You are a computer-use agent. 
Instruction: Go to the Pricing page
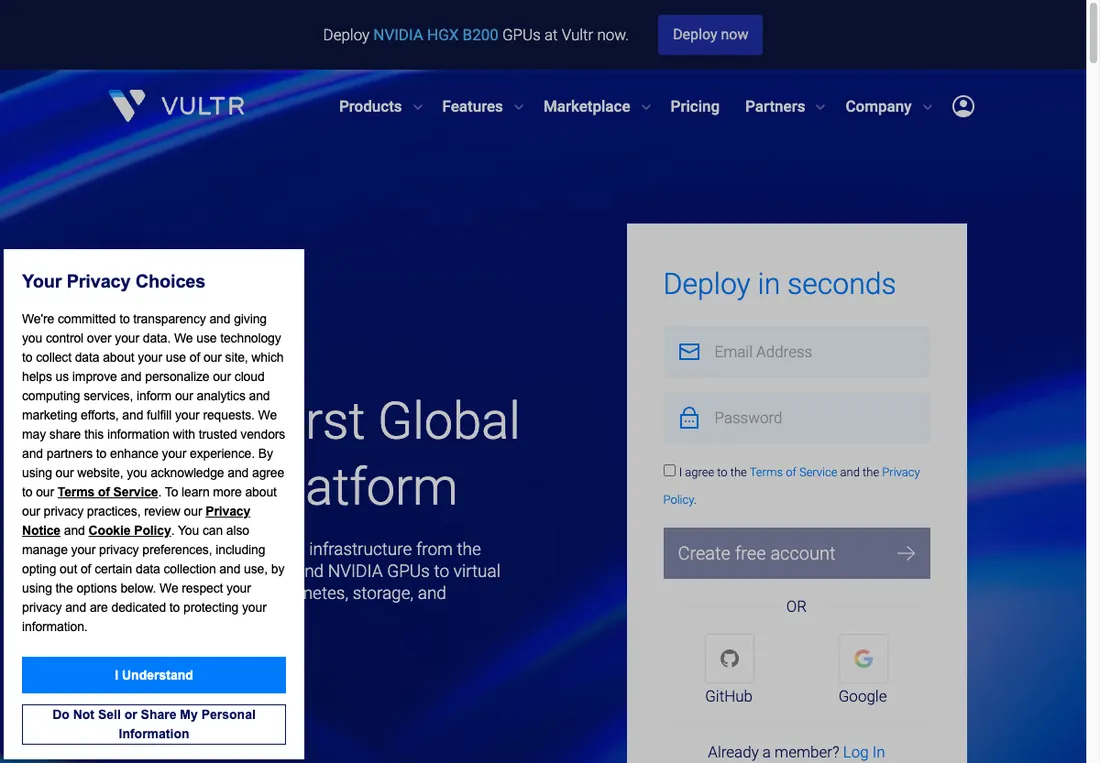tap(695, 107)
